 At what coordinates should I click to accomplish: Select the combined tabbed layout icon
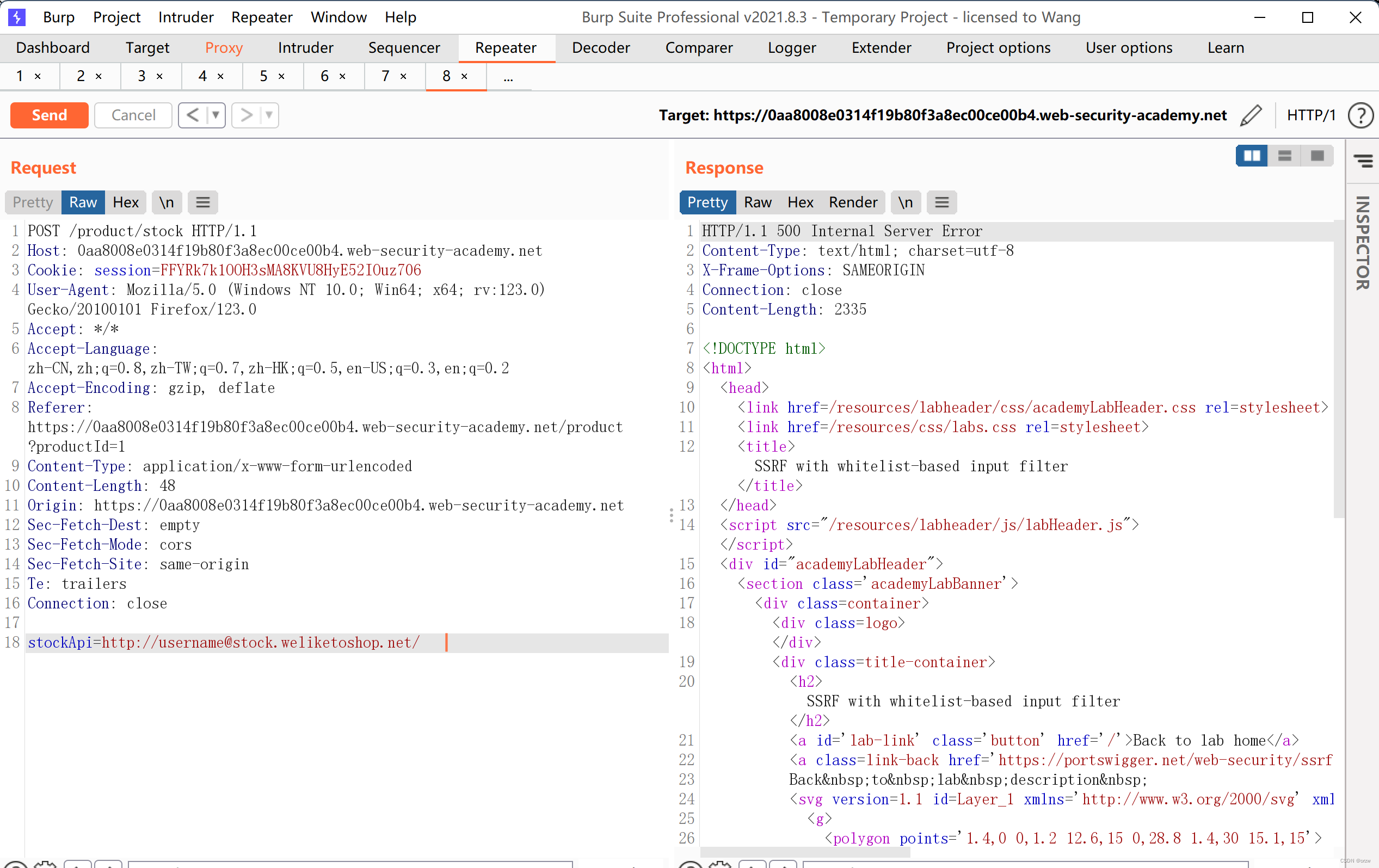(x=1316, y=156)
